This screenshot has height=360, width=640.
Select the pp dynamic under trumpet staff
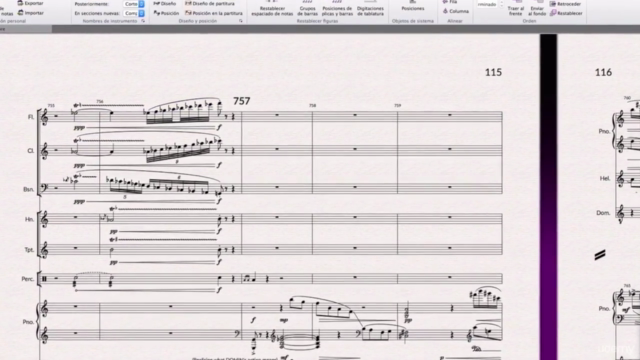[114, 263]
